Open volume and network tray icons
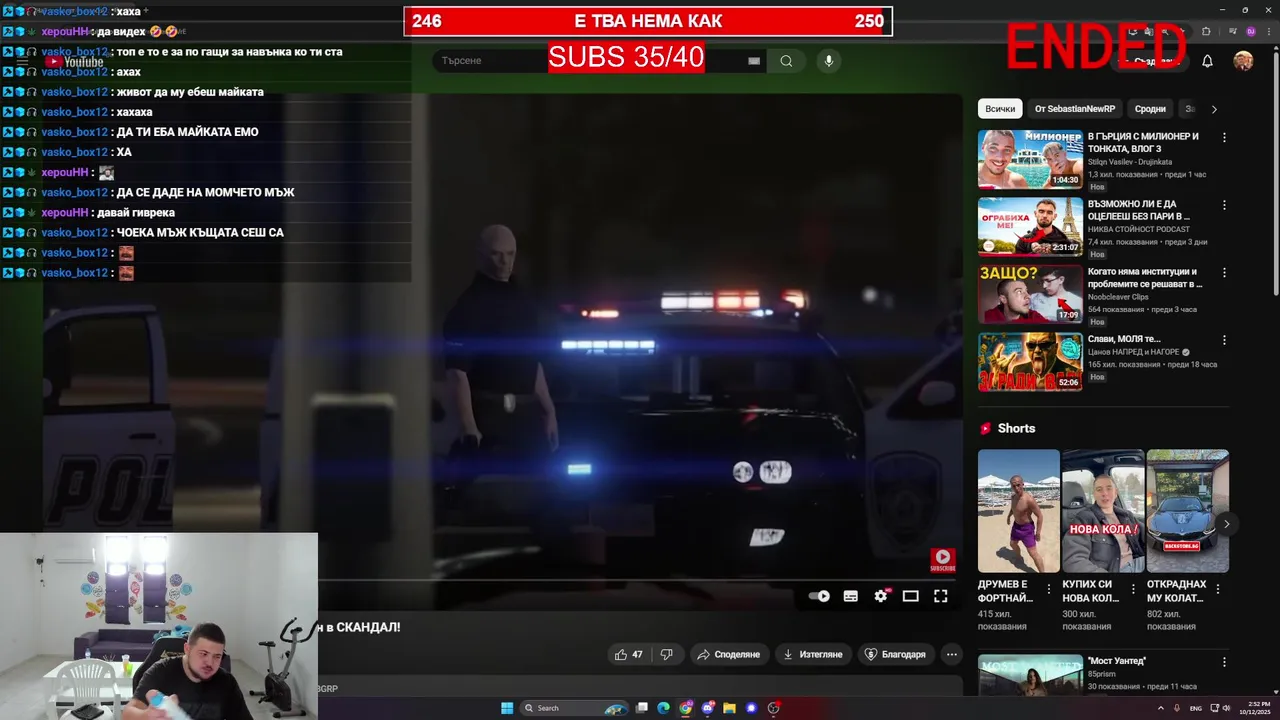 pos(1219,708)
